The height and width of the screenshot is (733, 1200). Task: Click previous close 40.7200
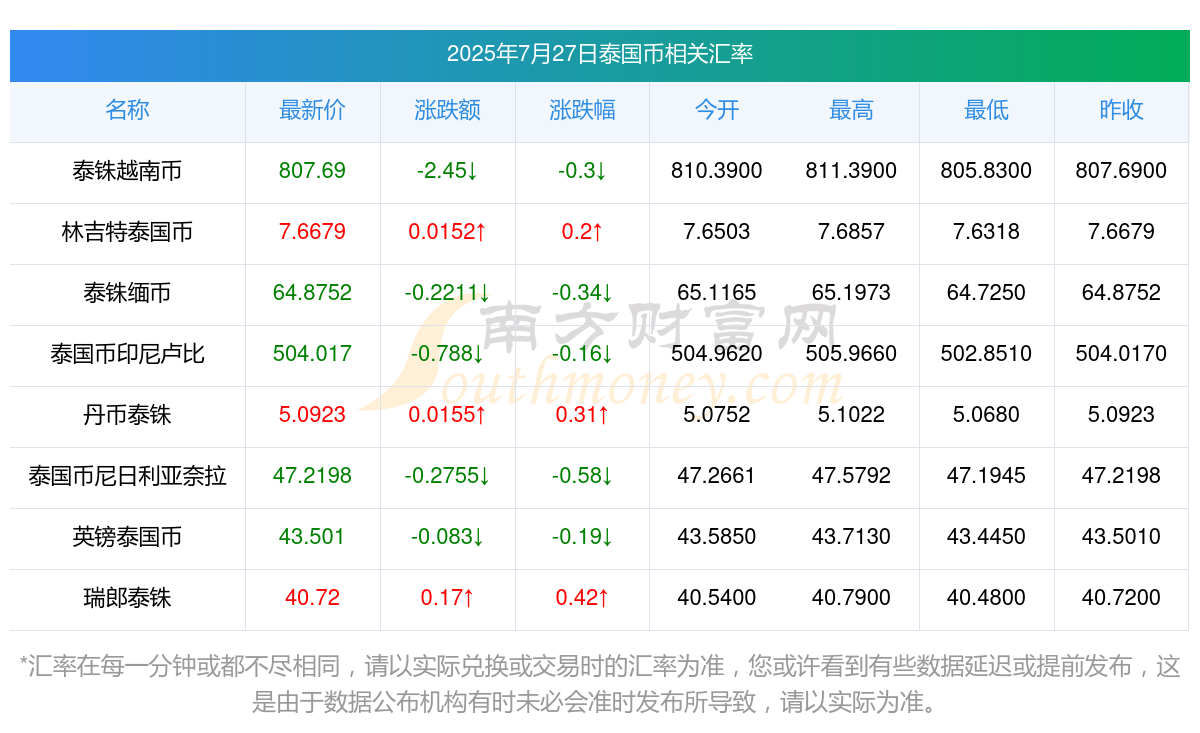point(1121,598)
